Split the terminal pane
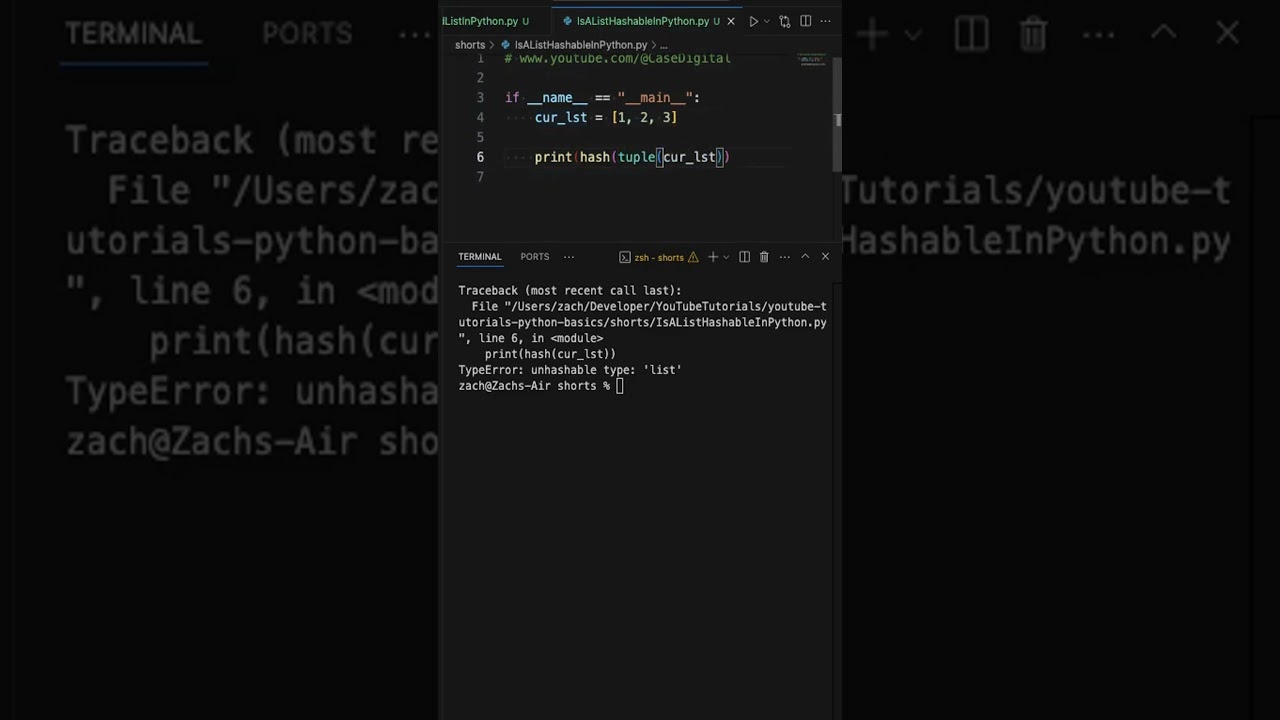The image size is (1280, 720). point(744,257)
